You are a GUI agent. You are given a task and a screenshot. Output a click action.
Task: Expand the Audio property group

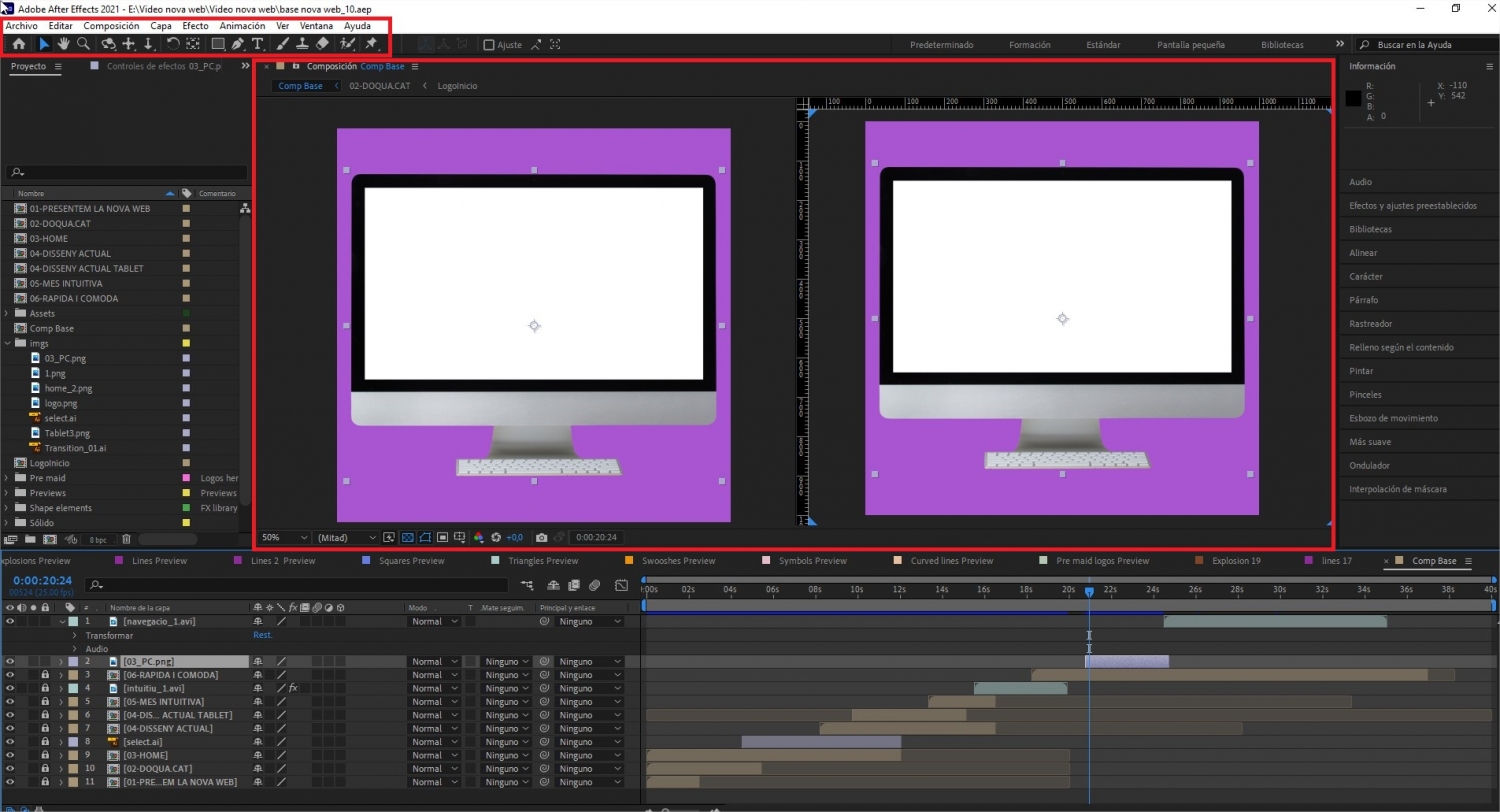[74, 649]
